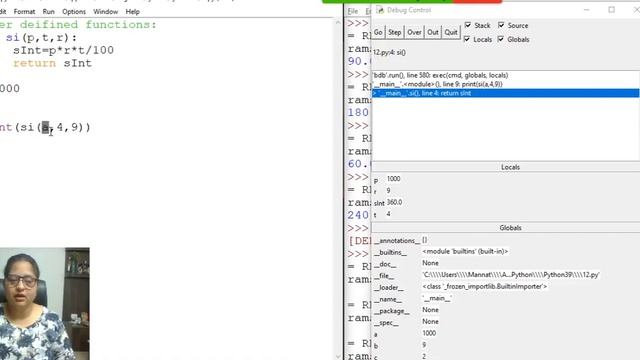Click the editor scrollbar up arrow

point(338,23)
